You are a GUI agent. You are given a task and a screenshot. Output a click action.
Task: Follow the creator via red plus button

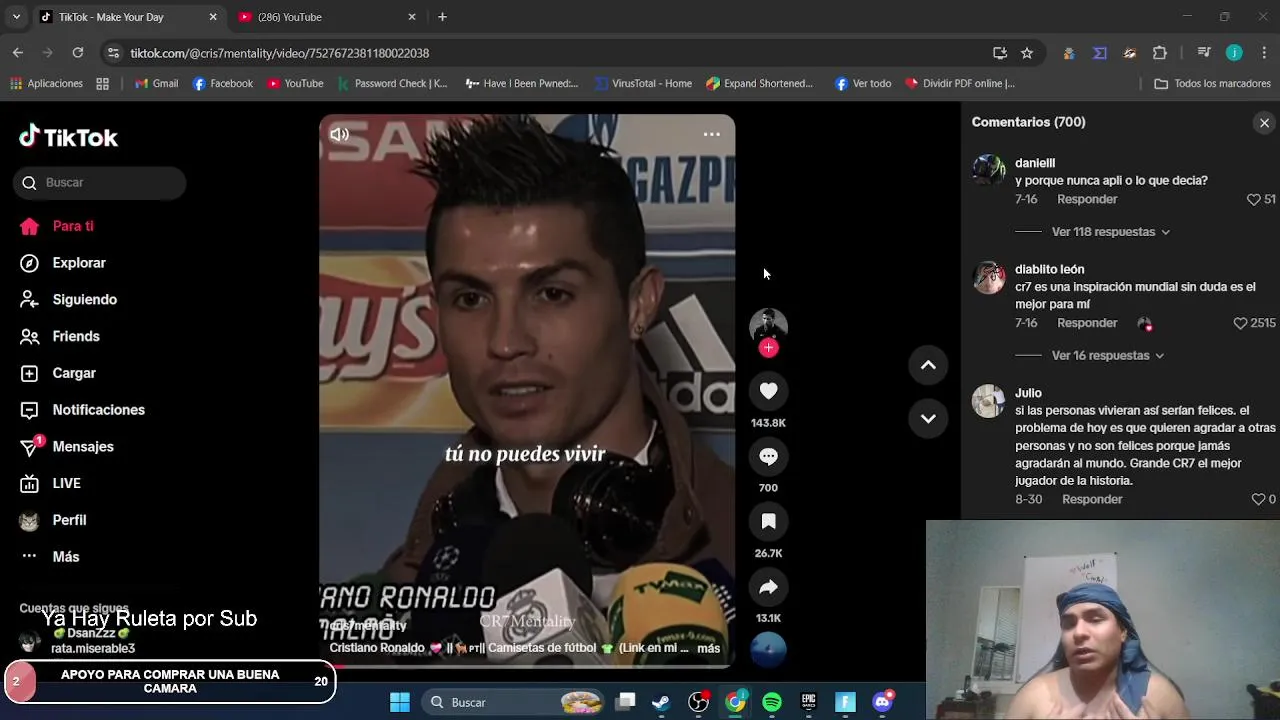coord(768,348)
